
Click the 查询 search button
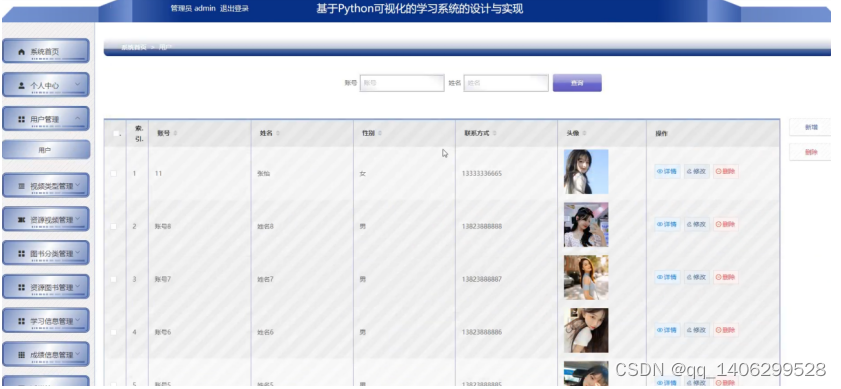click(x=577, y=83)
